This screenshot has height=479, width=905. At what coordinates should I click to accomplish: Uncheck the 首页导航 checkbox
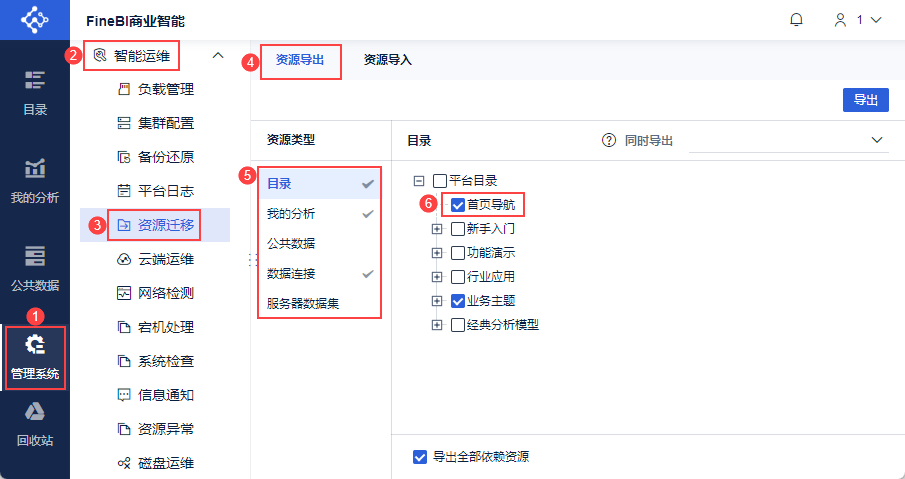coord(458,204)
